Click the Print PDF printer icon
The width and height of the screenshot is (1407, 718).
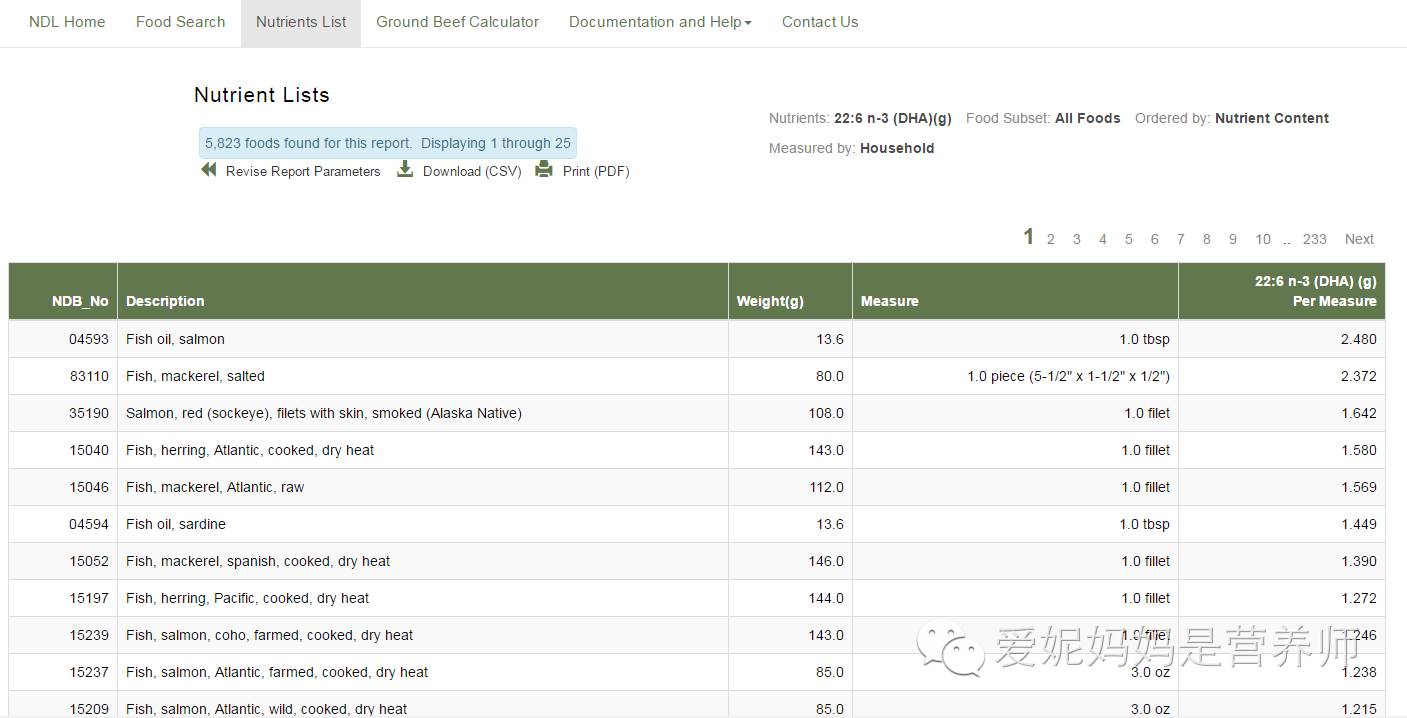544,170
